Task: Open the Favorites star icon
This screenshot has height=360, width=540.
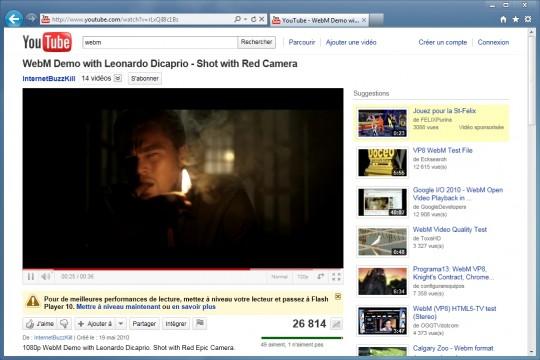Action: click(516, 19)
